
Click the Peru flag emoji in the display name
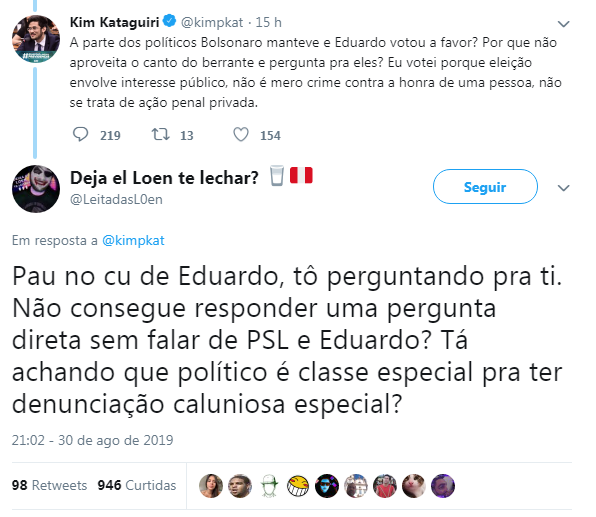(301, 175)
